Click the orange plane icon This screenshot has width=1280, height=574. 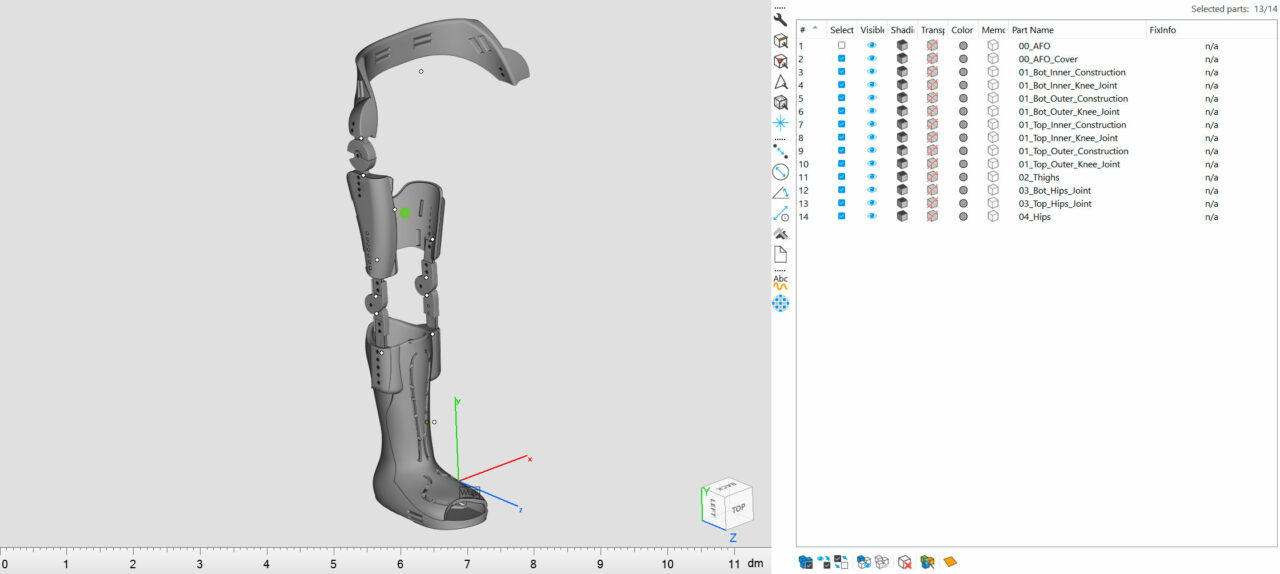[x=950, y=562]
